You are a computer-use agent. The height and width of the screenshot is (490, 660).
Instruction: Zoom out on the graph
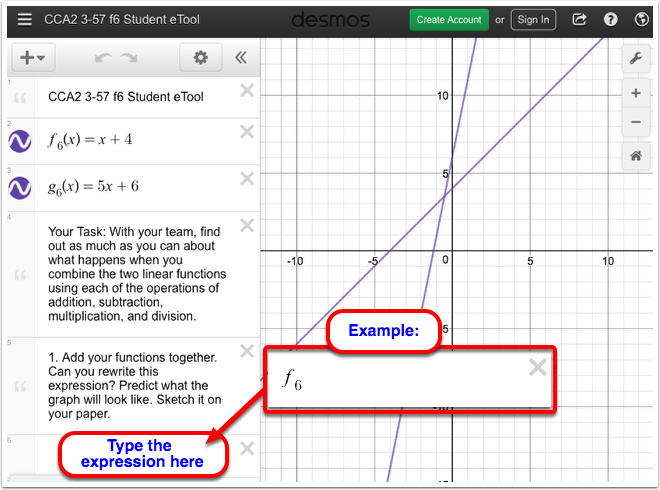[636, 122]
